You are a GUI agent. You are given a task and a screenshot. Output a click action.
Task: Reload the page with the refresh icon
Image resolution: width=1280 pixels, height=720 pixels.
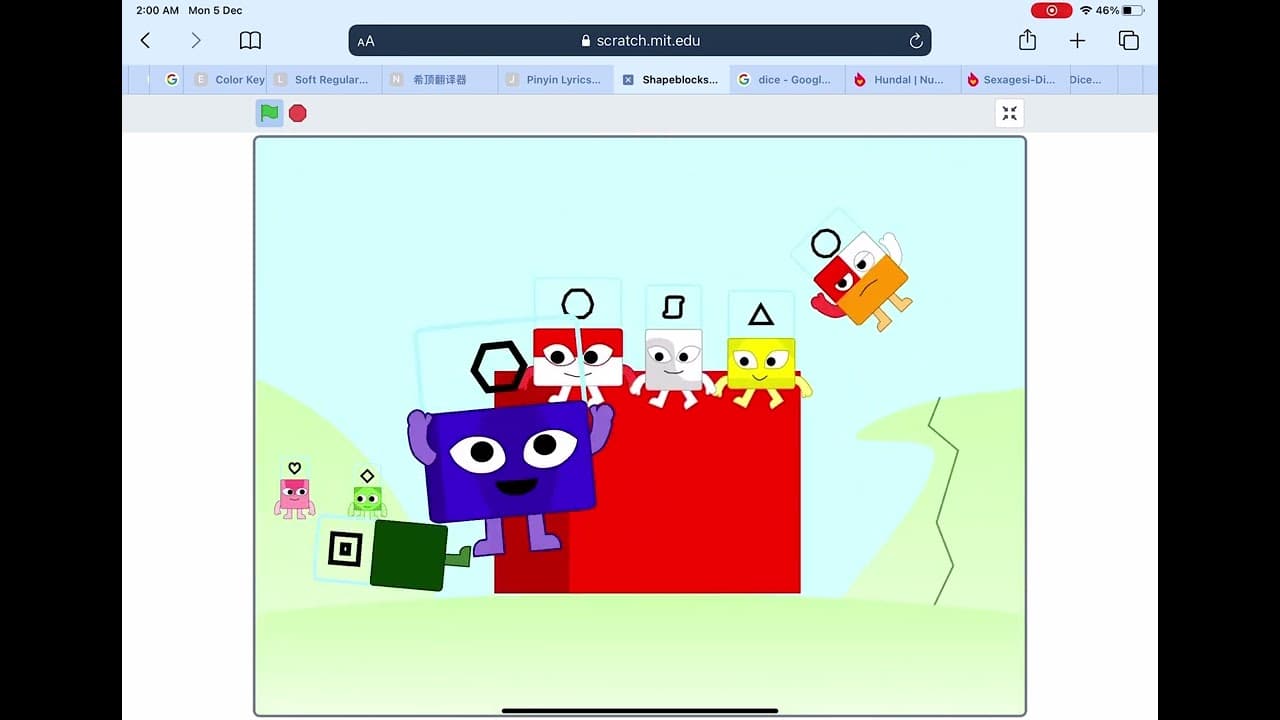click(915, 41)
